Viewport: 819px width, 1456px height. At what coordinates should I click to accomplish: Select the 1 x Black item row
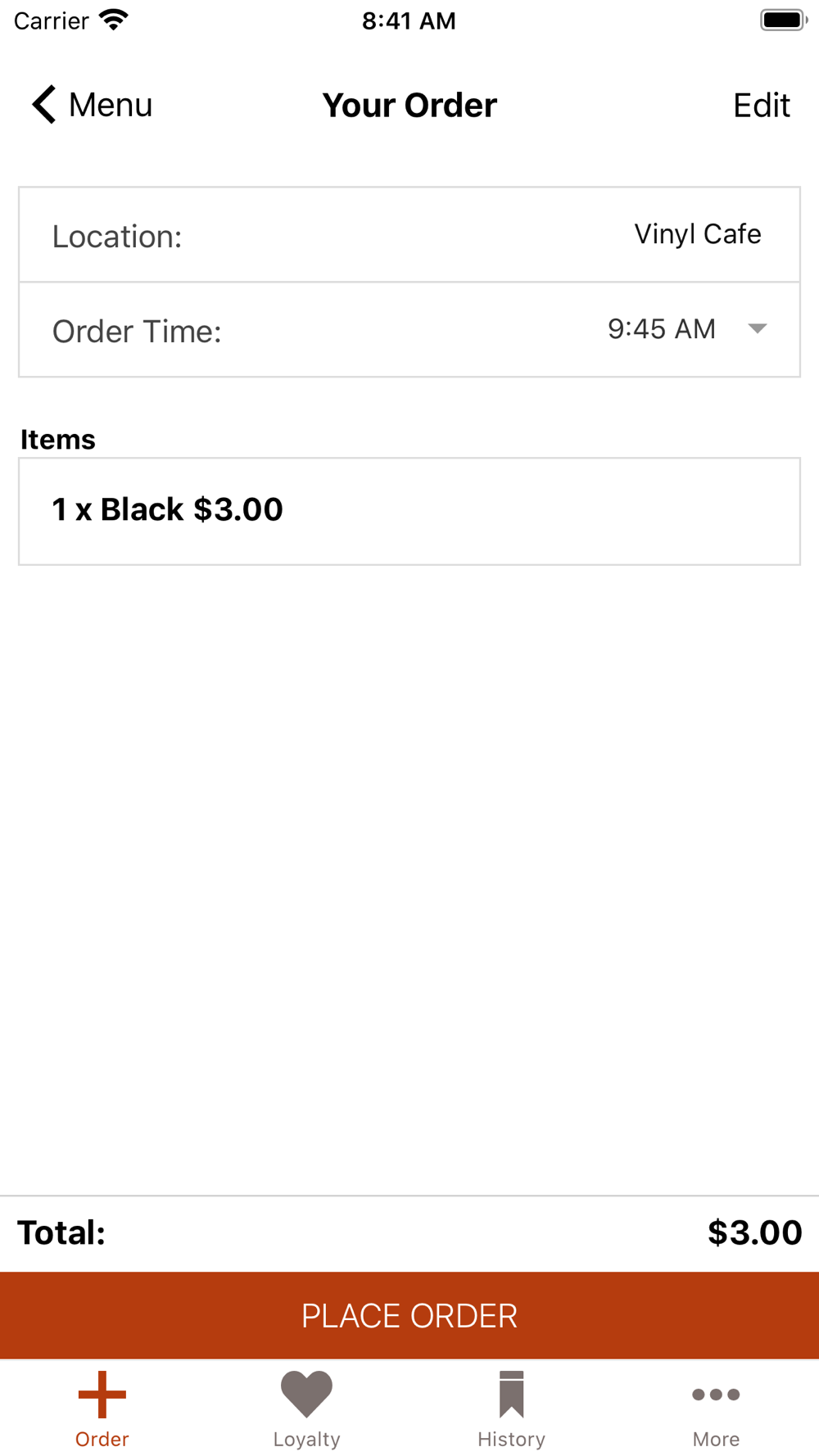(409, 511)
